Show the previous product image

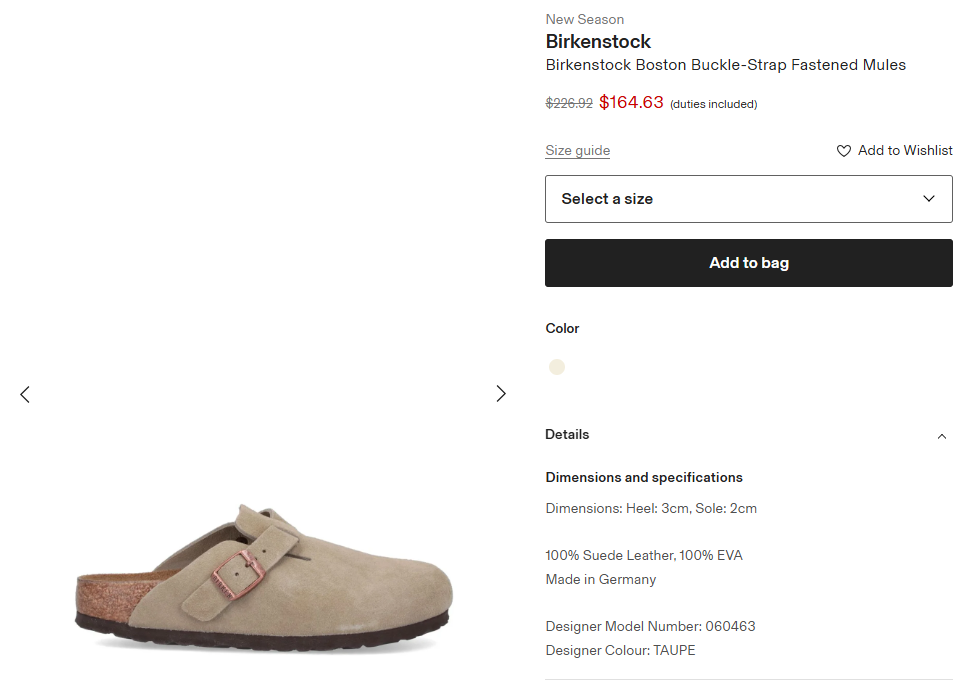(25, 394)
